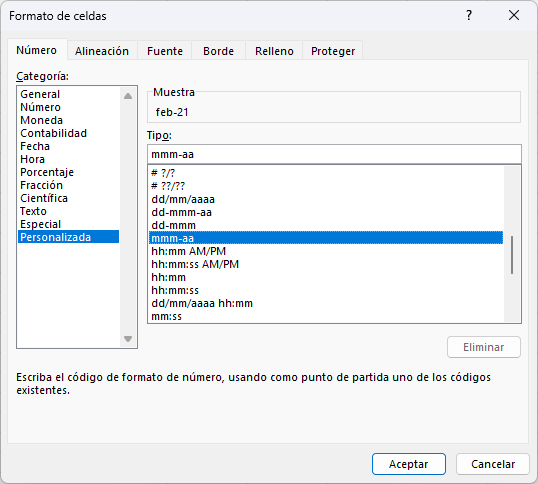The image size is (538, 484).
Task: Open the help question mark icon
Action: pos(469,15)
